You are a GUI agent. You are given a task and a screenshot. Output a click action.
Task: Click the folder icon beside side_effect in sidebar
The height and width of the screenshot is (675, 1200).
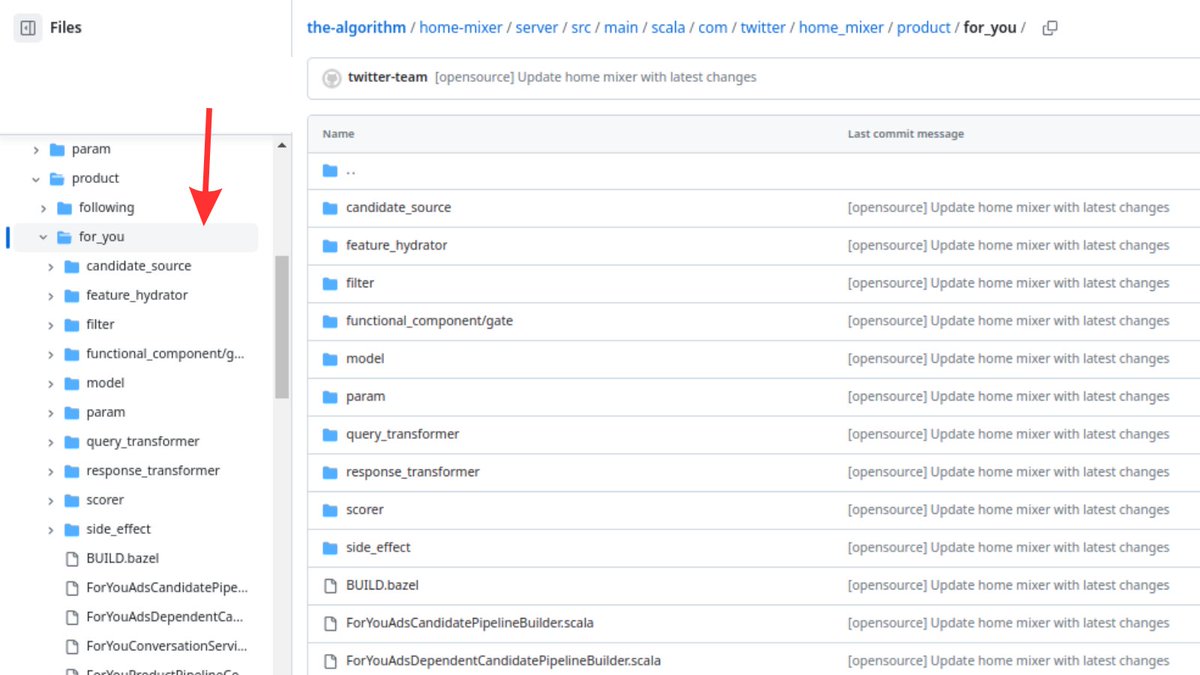[x=73, y=528]
